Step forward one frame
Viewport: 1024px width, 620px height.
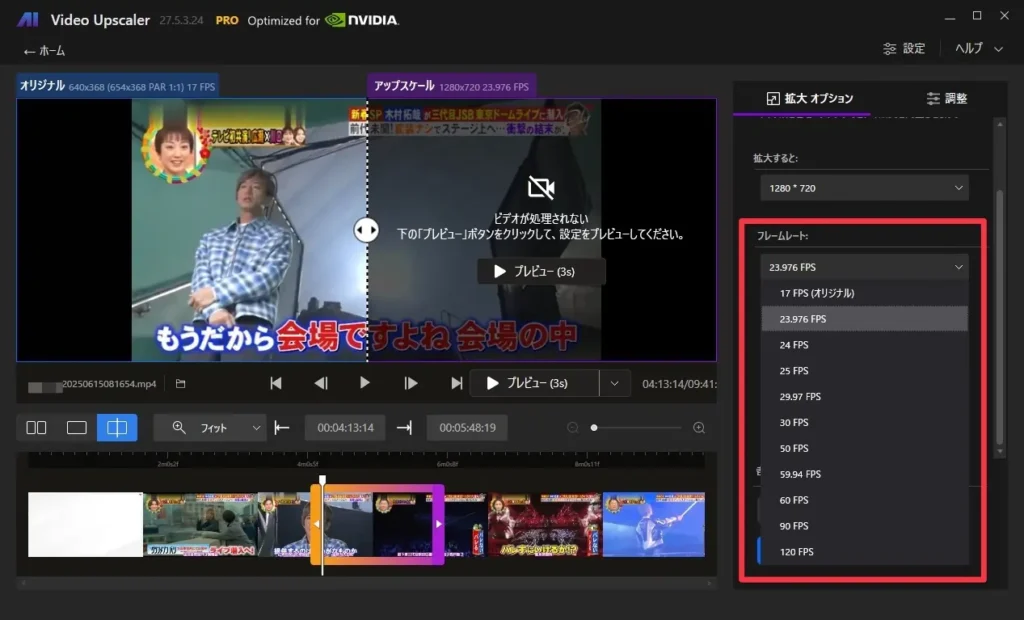tap(411, 383)
